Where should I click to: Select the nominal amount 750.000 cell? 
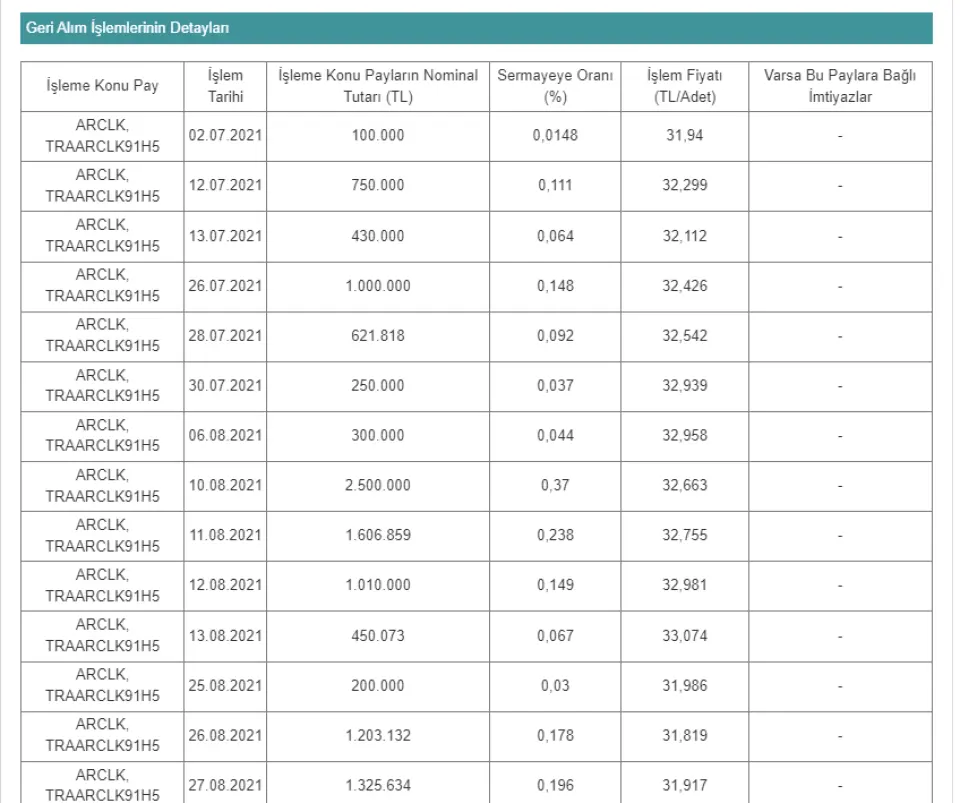pyautogui.click(x=377, y=186)
